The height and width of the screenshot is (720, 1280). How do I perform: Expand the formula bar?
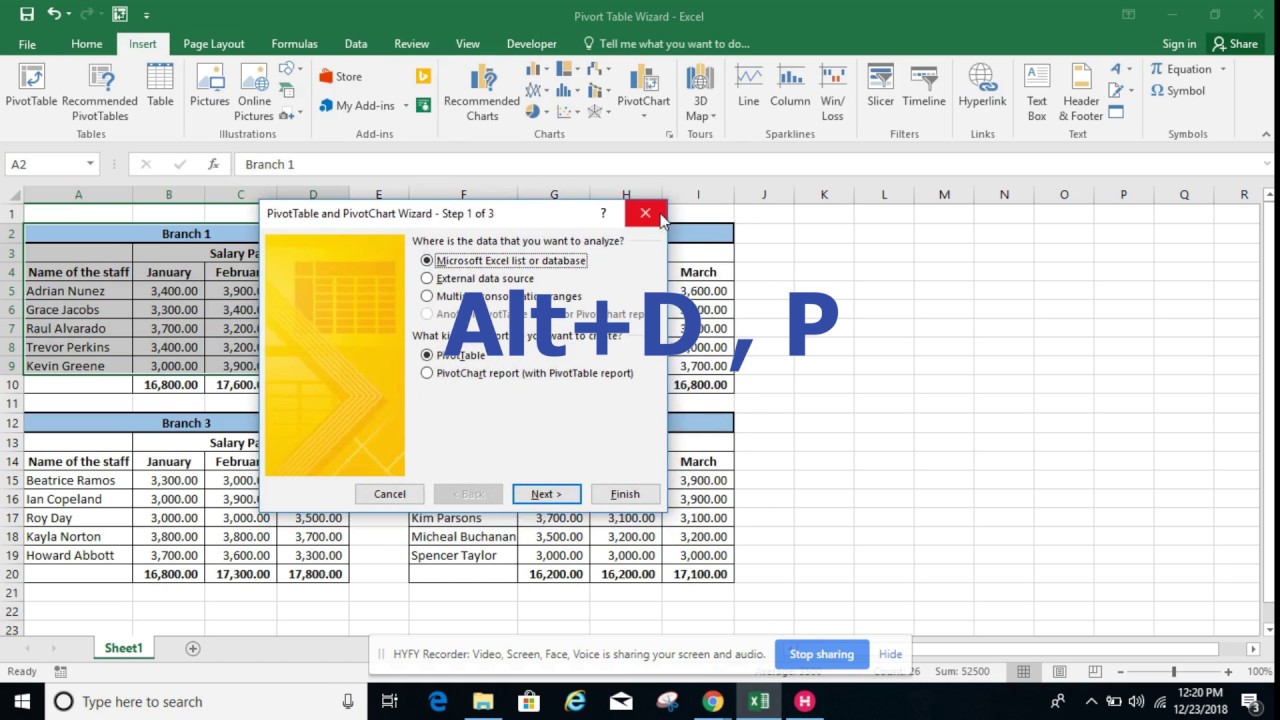[x=1268, y=164]
